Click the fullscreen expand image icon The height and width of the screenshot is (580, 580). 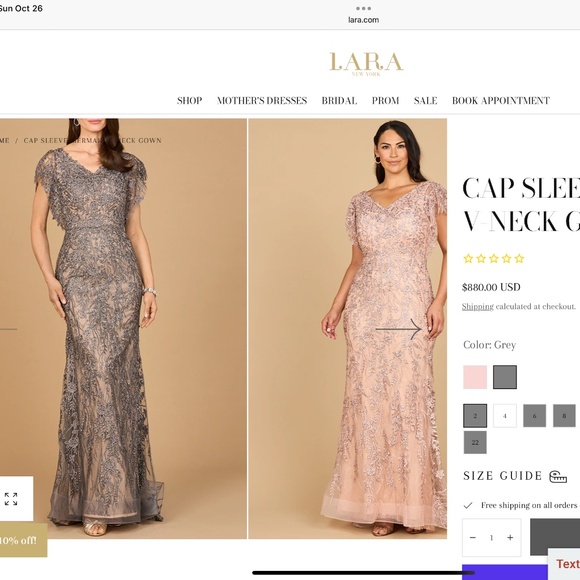coord(11,499)
